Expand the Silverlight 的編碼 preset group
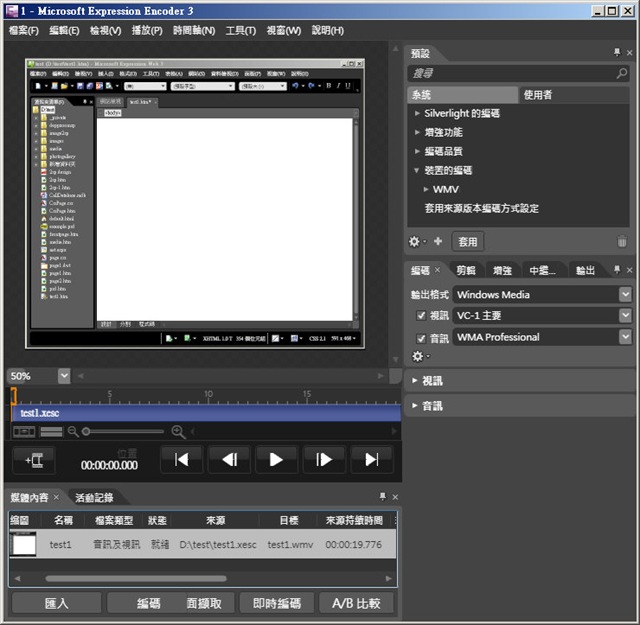Screen dimensions: 640x625 click(x=418, y=113)
